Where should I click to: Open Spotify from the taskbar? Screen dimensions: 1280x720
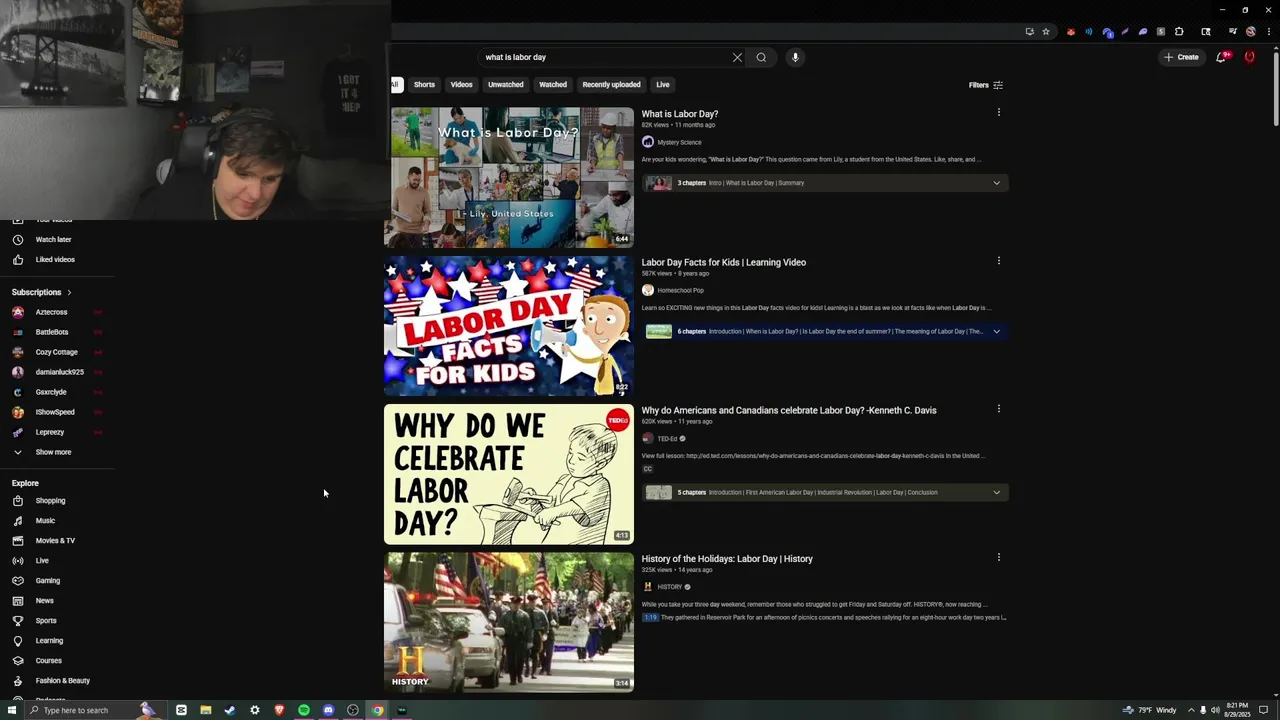[x=304, y=710]
